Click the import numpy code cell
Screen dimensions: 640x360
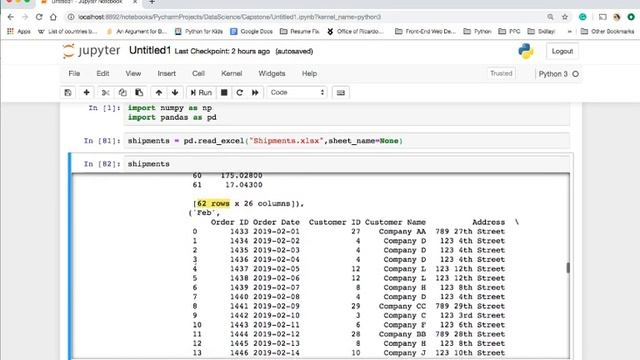tap(347, 113)
